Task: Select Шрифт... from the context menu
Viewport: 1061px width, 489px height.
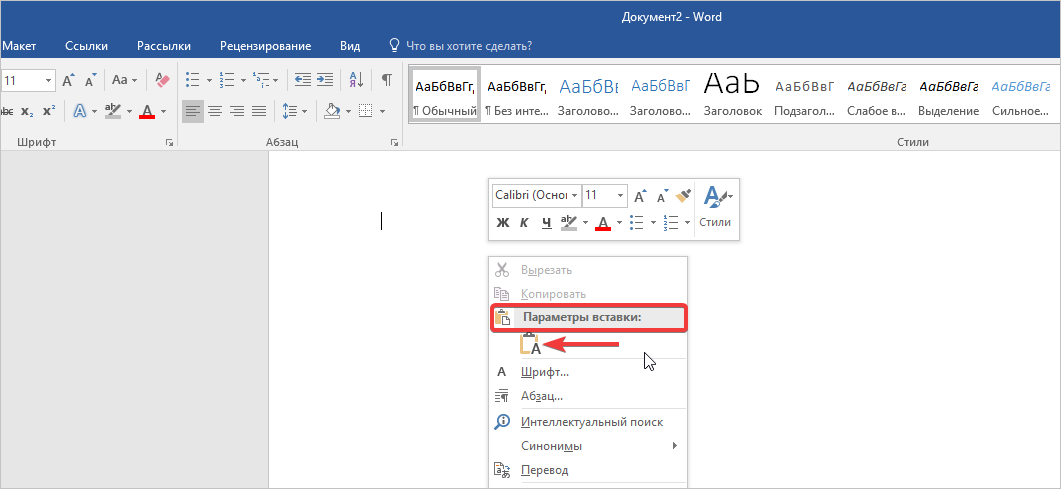Action: click(x=545, y=372)
